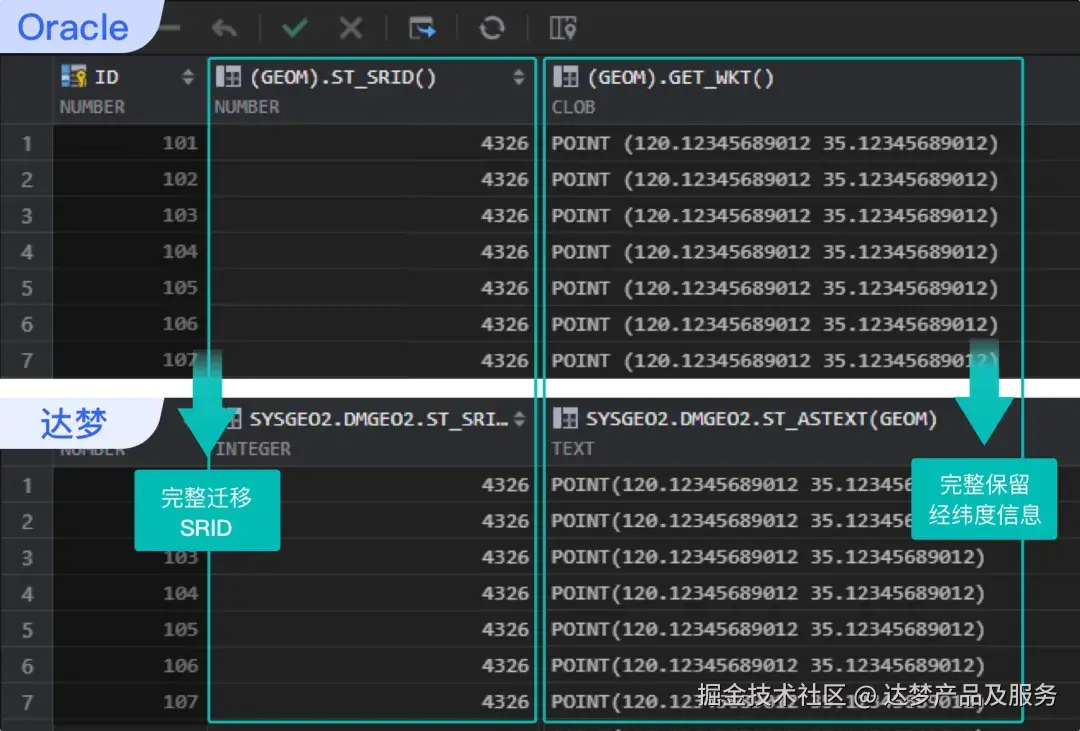Viewport: 1080px width, 731px height.
Task: Click ID cell 106 in 达梦 grid
Action: click(x=130, y=666)
